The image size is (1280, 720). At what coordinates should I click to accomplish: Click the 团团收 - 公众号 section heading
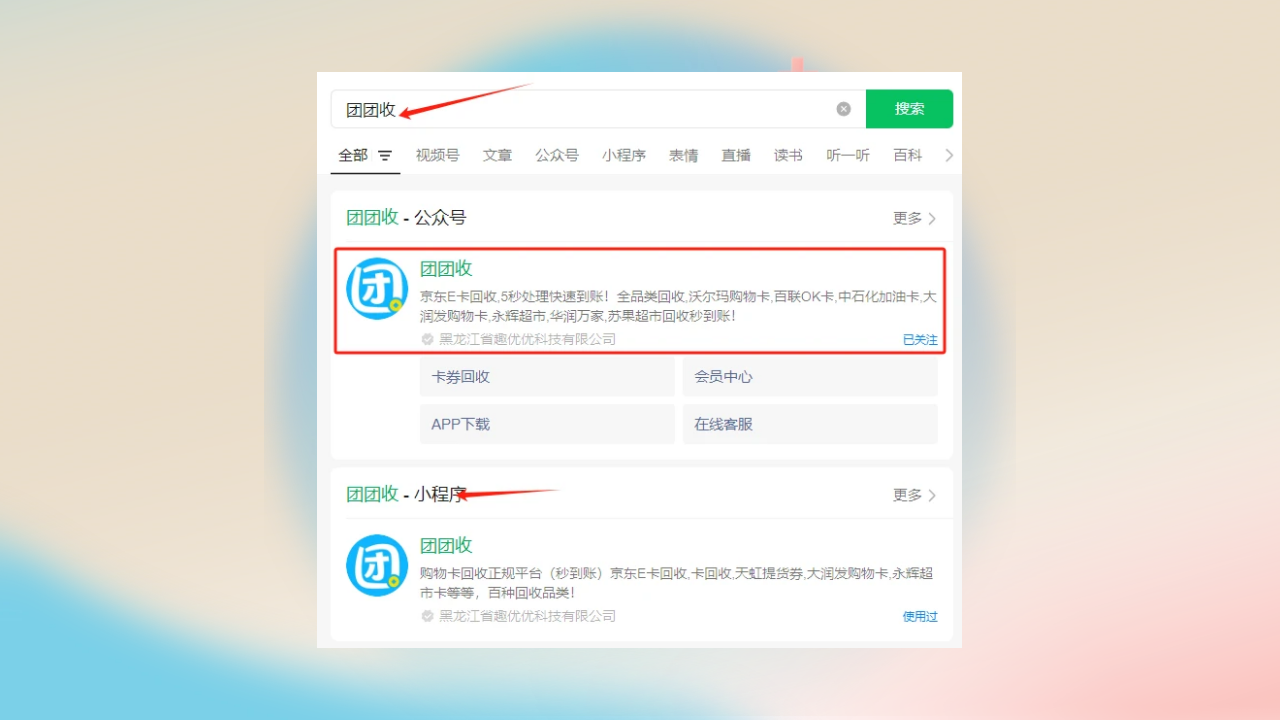coord(406,218)
